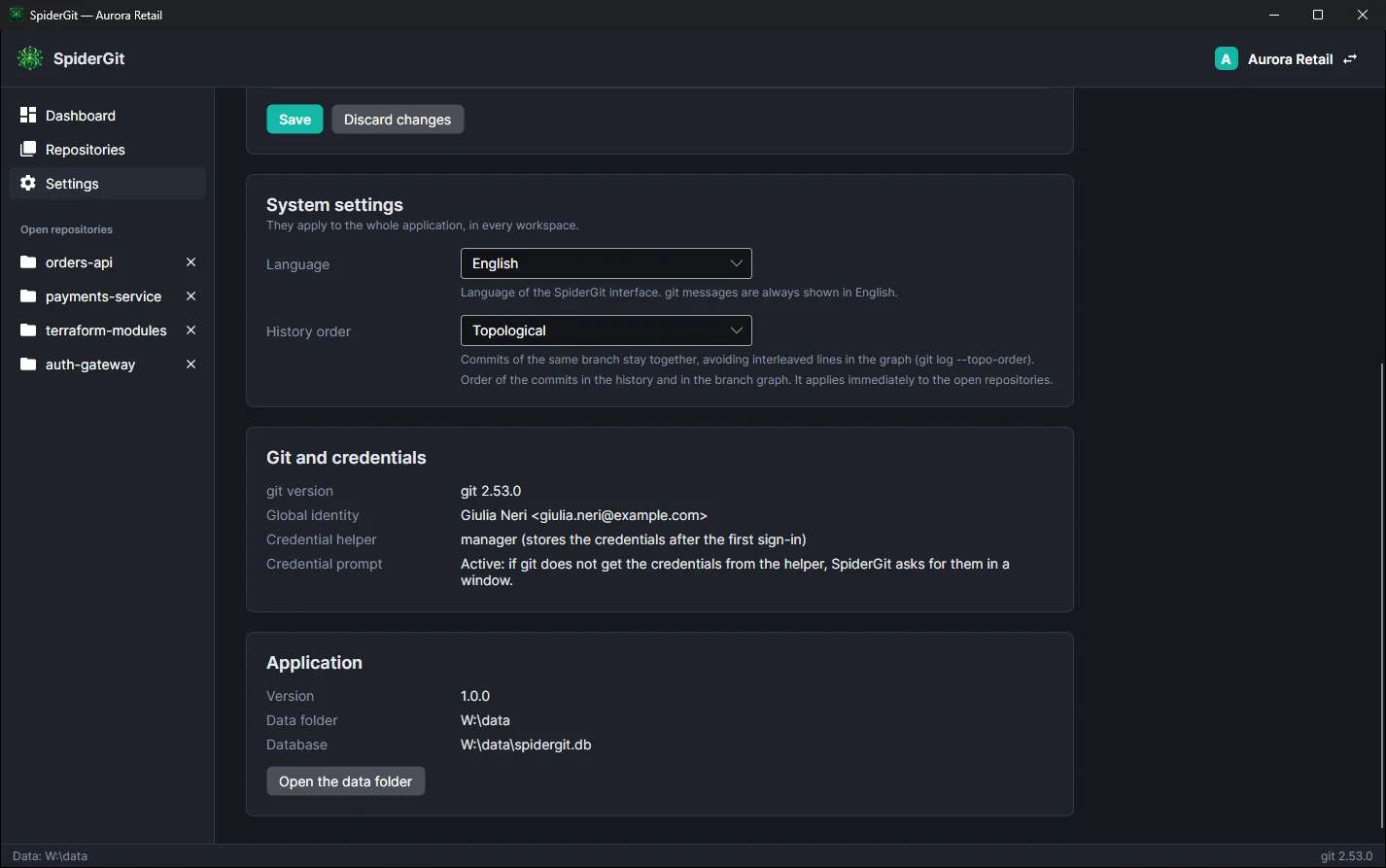The width and height of the screenshot is (1386, 868).
Task: Save the settings changes
Action: (295, 120)
